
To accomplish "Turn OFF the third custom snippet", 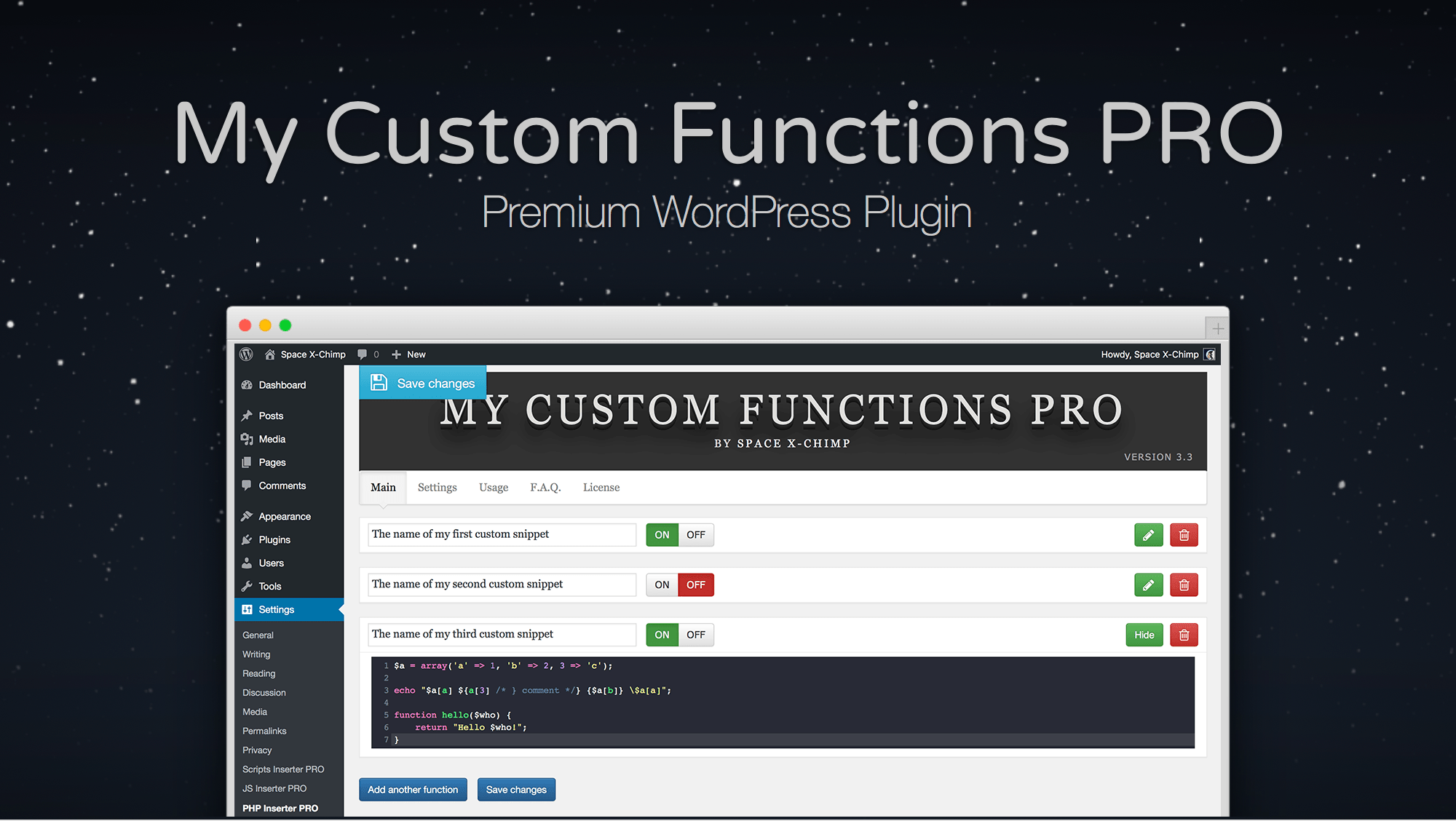I will 696,635.
